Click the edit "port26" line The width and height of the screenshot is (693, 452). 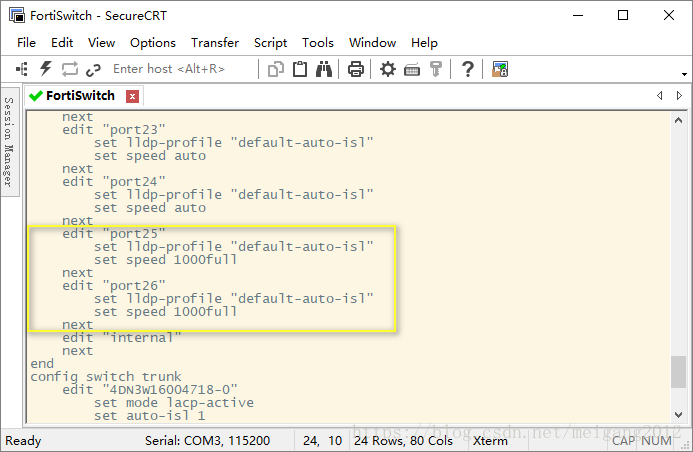coord(114,286)
